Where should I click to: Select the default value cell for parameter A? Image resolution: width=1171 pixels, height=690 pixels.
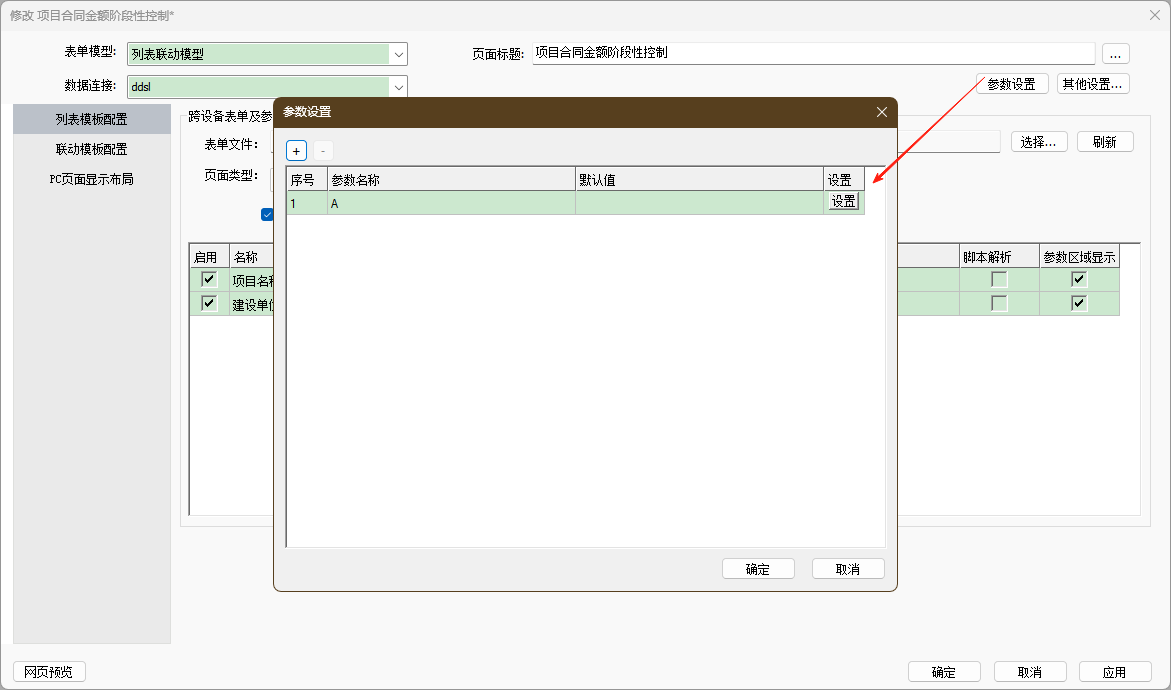tap(698, 202)
